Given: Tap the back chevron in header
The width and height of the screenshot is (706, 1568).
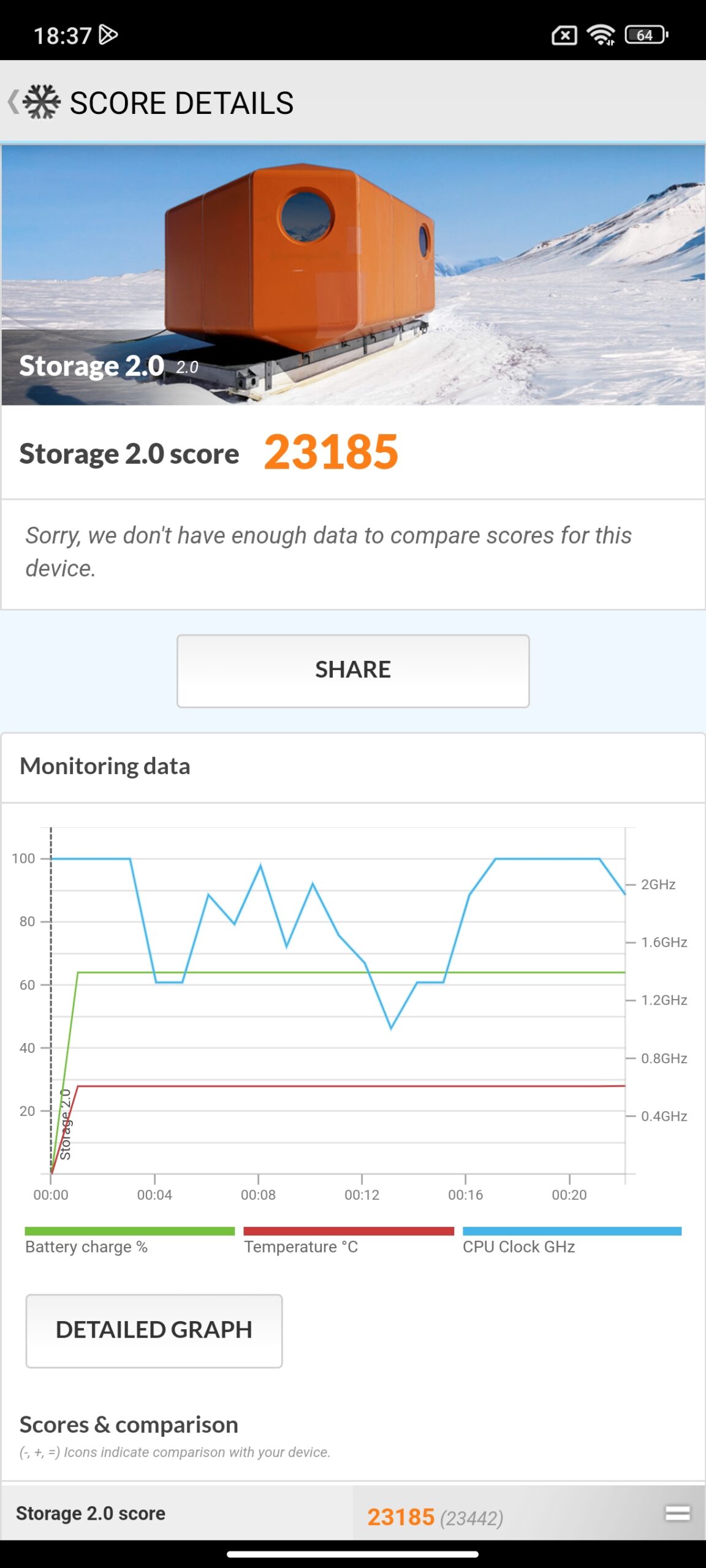Looking at the screenshot, I should (x=13, y=102).
